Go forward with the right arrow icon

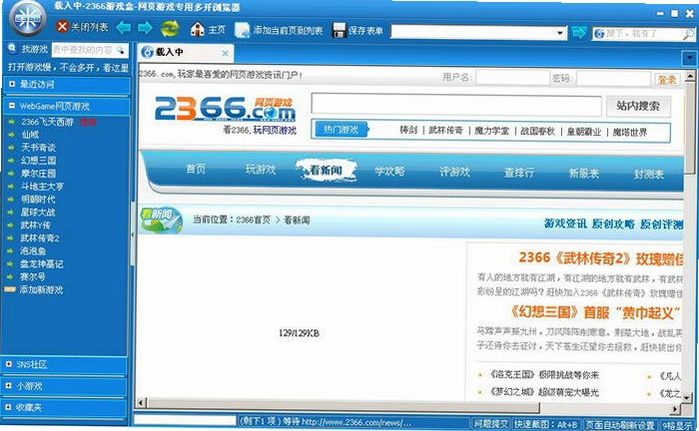pyautogui.click(x=145, y=28)
